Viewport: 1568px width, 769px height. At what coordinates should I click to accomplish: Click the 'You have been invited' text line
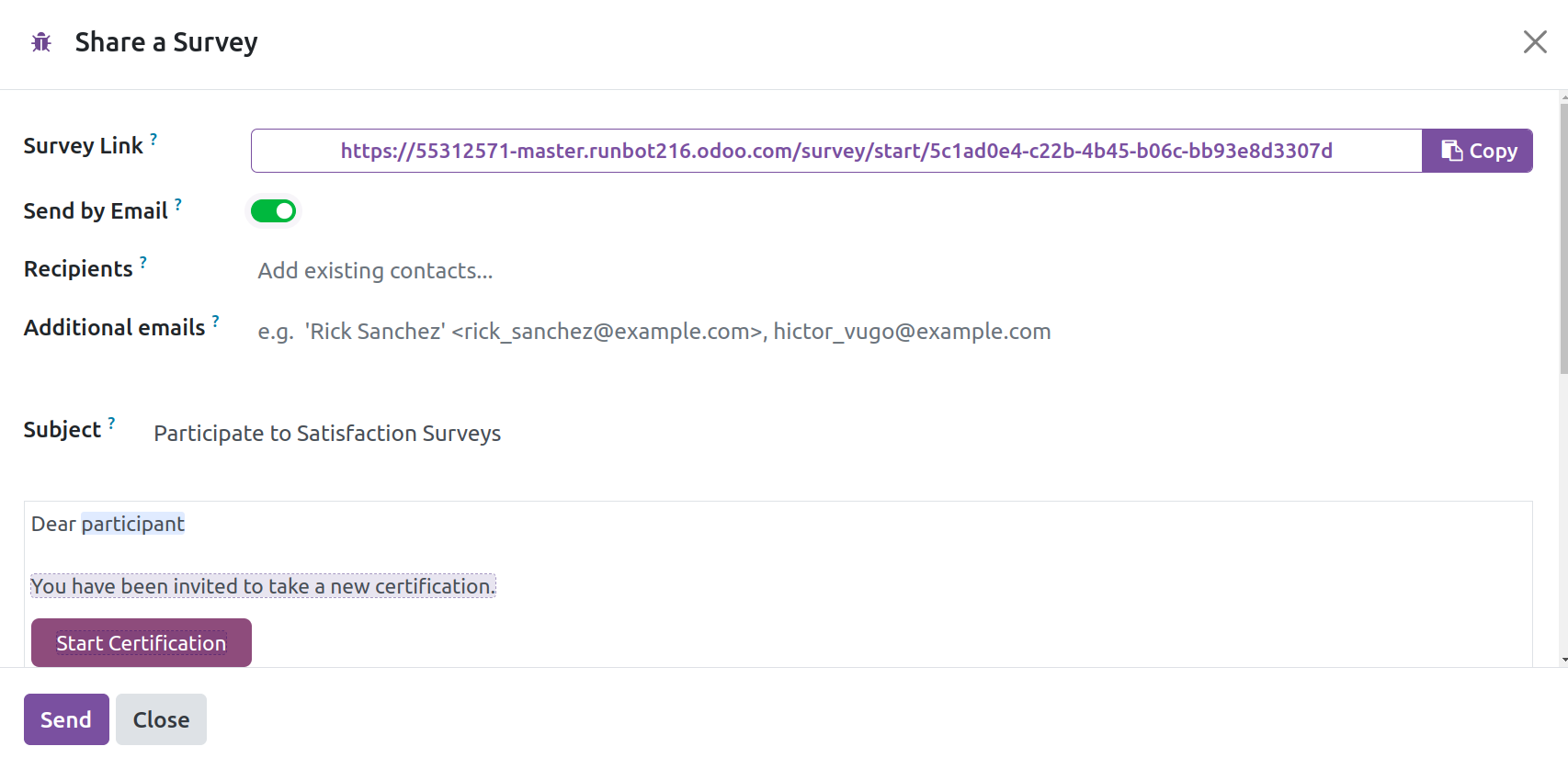[x=263, y=586]
